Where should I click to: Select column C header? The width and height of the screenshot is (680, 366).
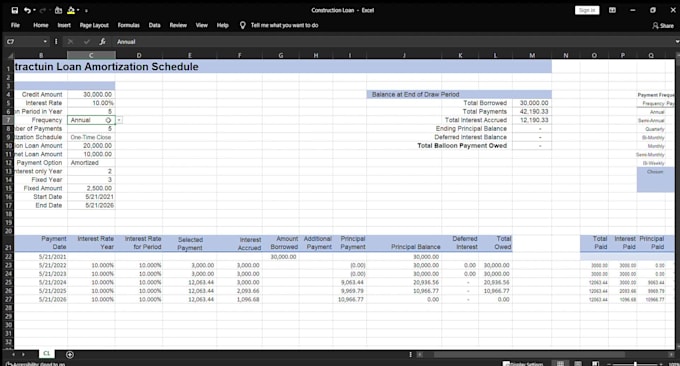click(91, 56)
